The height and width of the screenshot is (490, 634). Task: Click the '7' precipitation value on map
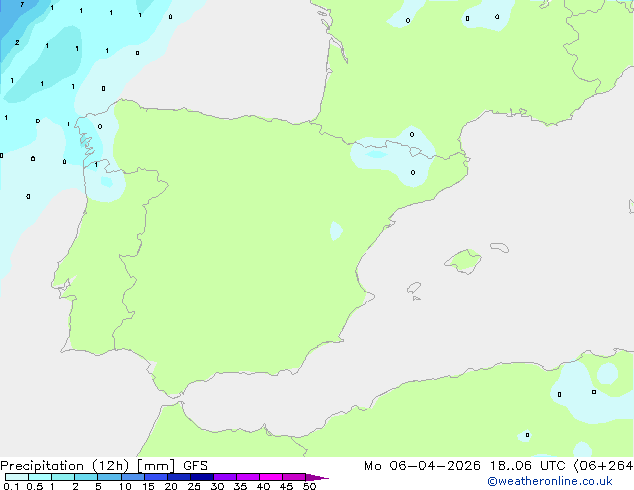point(22,4)
